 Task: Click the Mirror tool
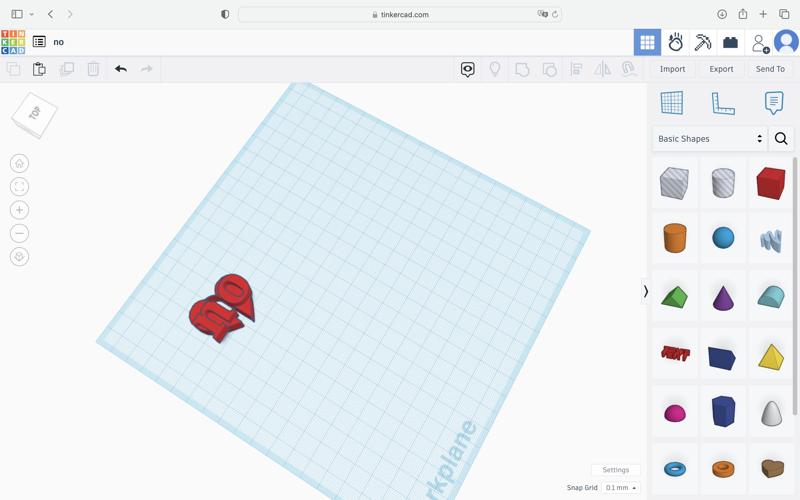click(x=603, y=69)
